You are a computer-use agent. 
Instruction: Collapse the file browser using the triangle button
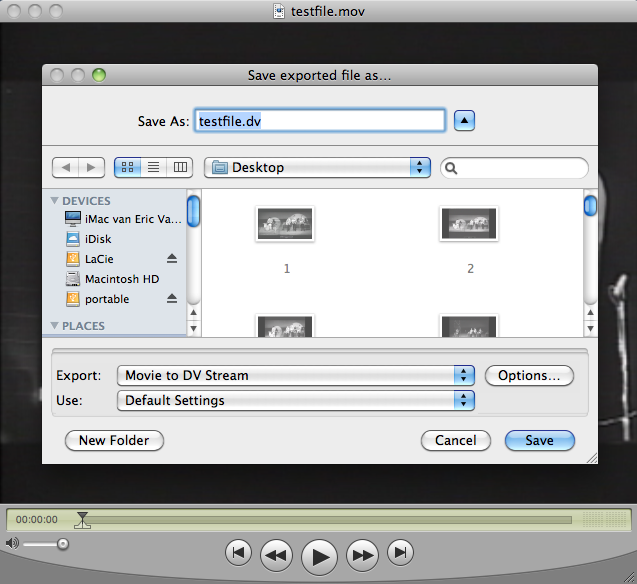click(464, 121)
